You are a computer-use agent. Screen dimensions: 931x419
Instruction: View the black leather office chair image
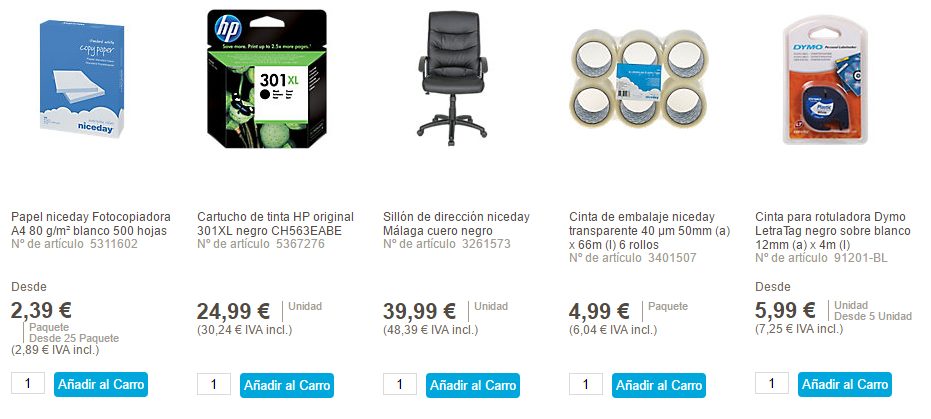(452, 79)
